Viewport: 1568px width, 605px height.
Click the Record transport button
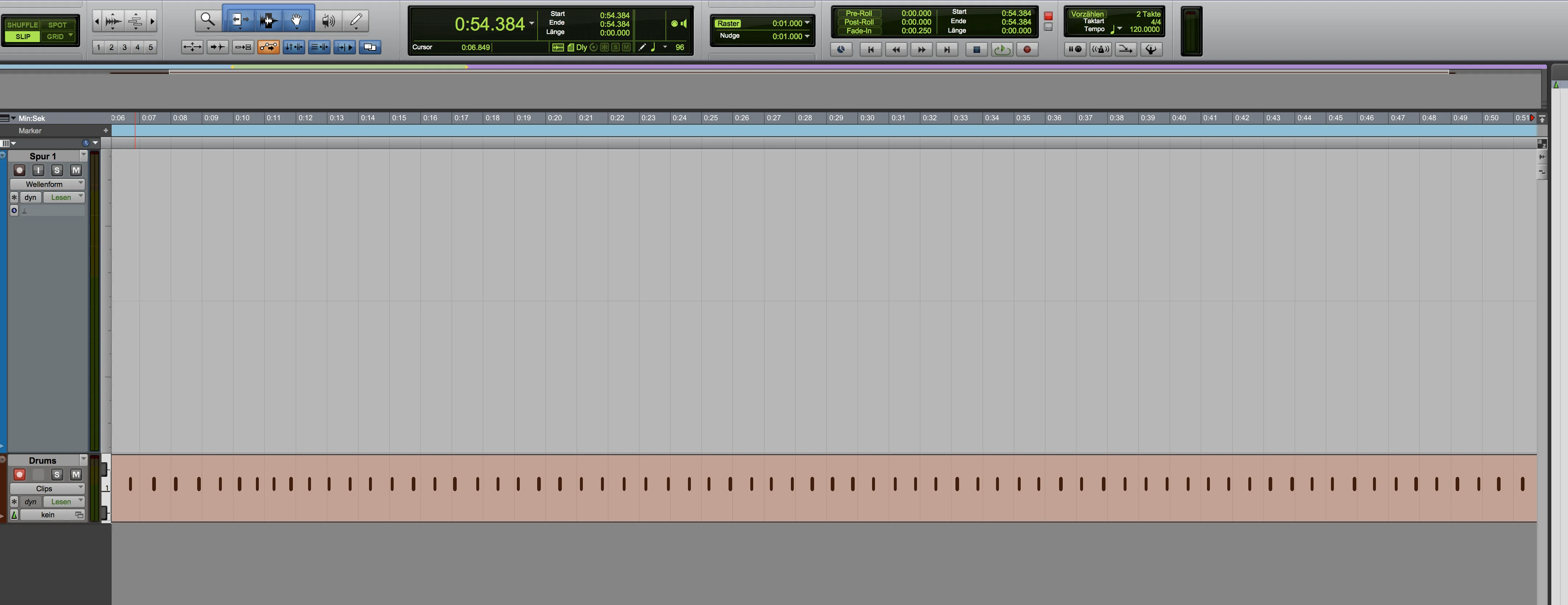click(x=1028, y=49)
